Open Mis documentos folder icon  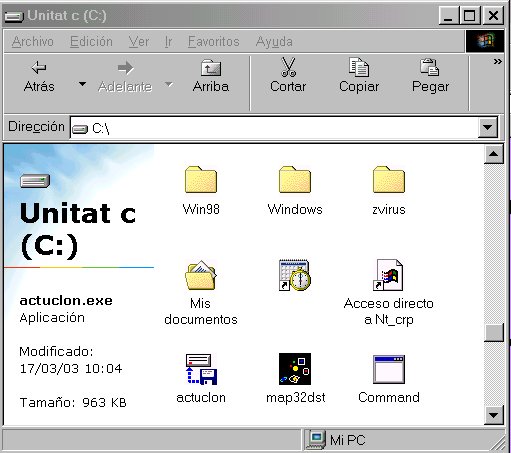[x=201, y=275]
